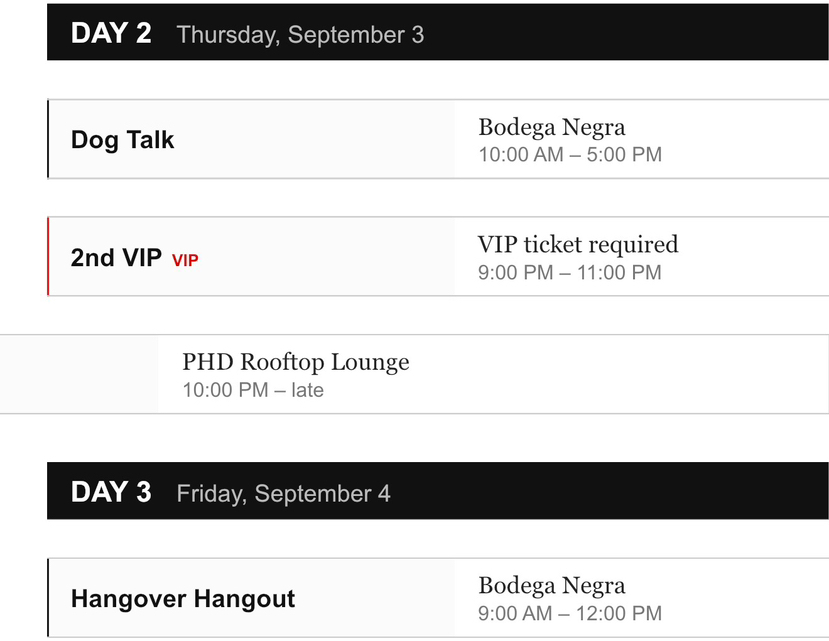Click the black accent bar beside Dog Talk
Screen dimensions: 829x641
point(48,139)
